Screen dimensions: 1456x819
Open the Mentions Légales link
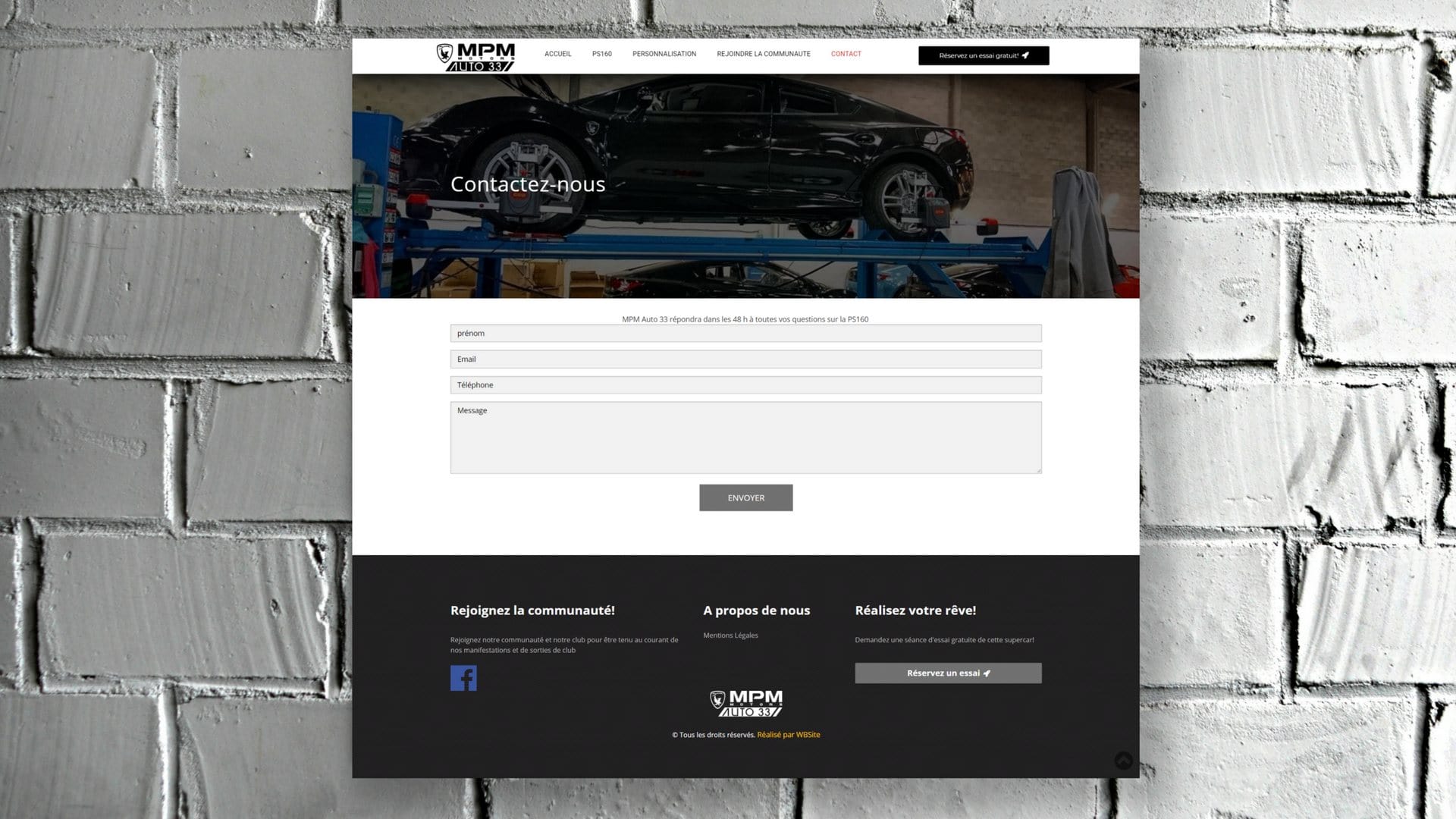click(730, 635)
